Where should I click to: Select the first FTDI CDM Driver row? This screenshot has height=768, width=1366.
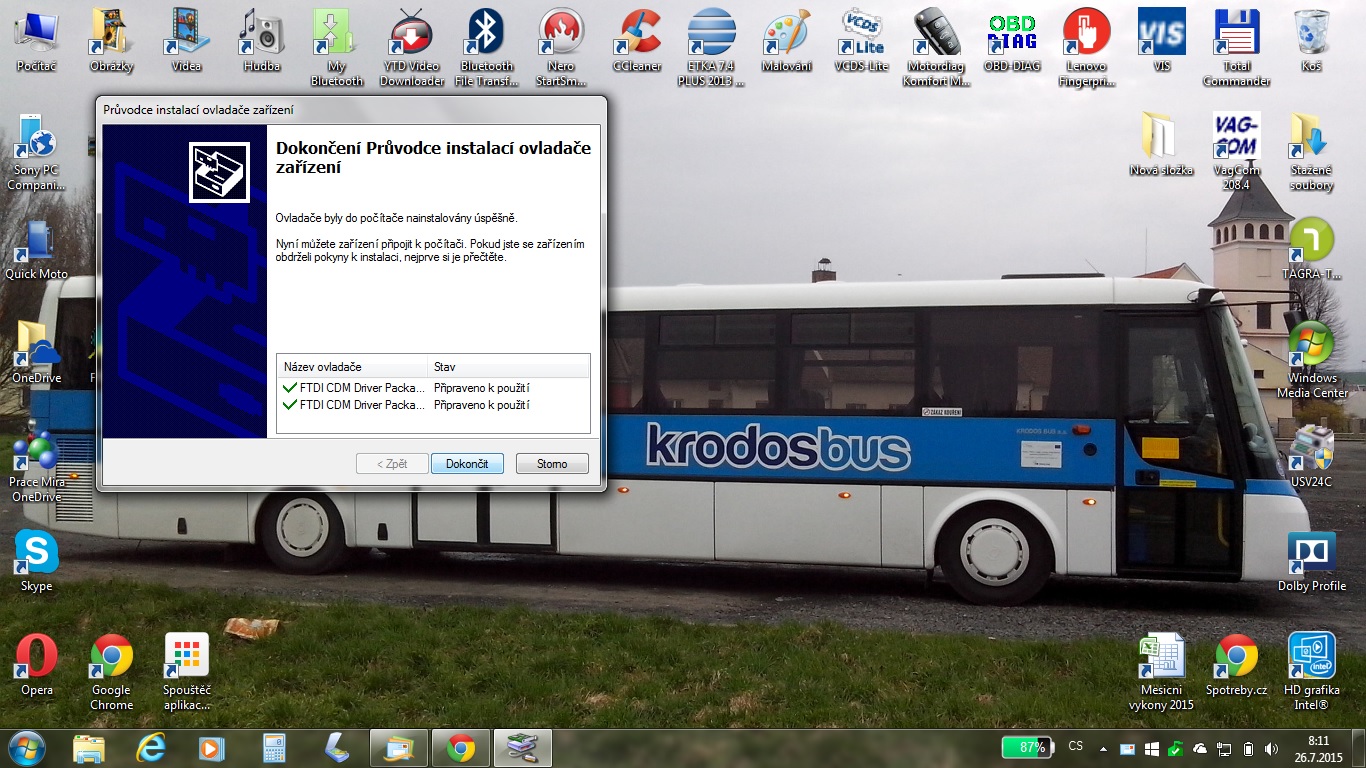pyautogui.click(x=433, y=387)
